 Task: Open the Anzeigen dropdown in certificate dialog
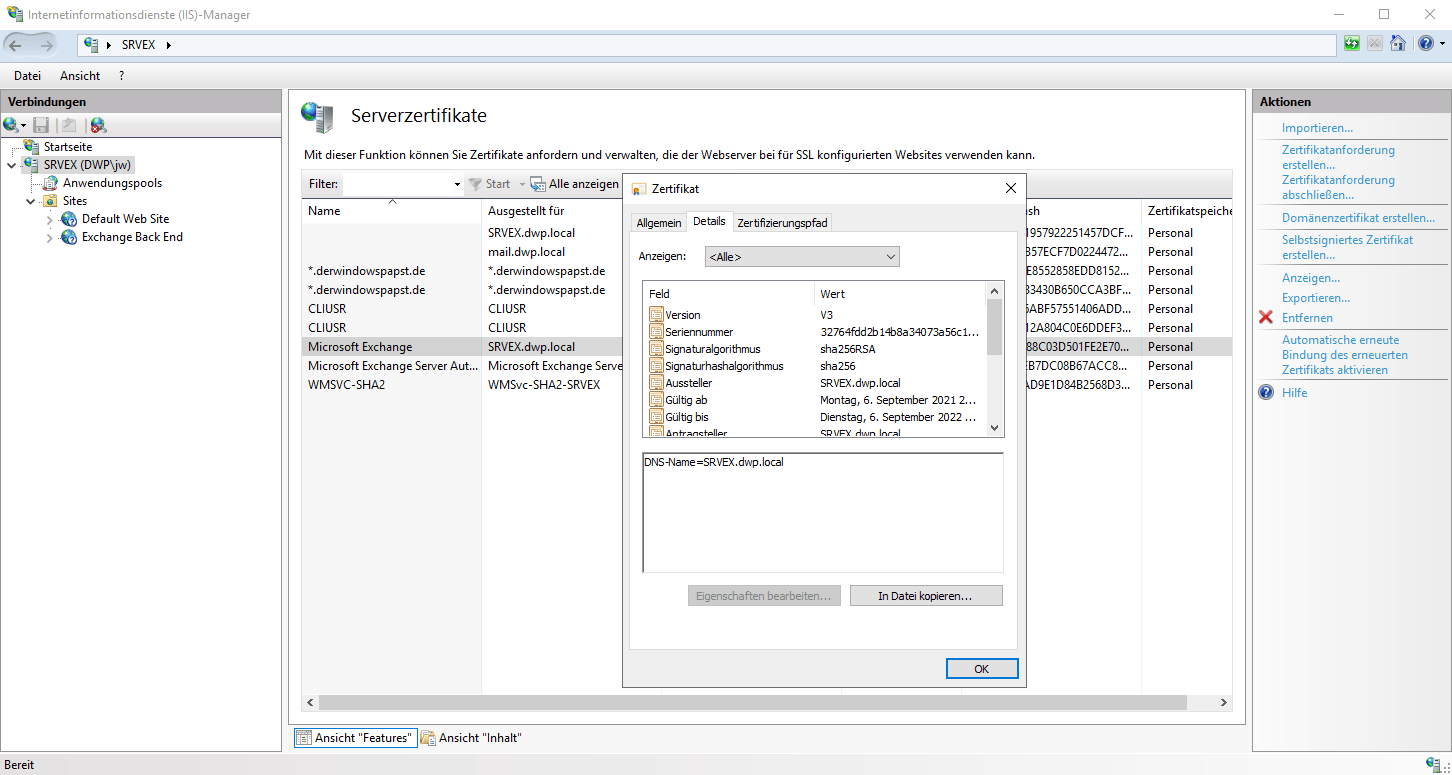[802, 257]
